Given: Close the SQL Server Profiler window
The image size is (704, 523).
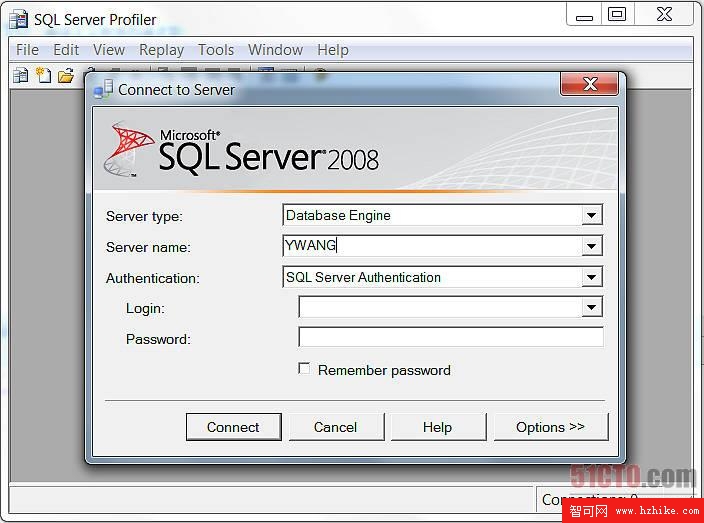Looking at the screenshot, I should [x=664, y=15].
